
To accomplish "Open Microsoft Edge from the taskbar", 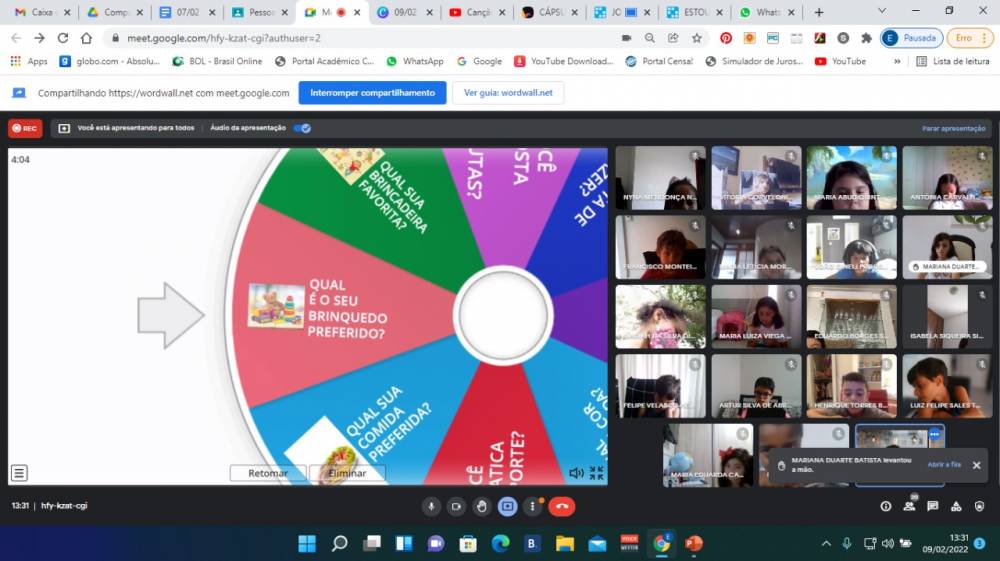I will pos(501,543).
